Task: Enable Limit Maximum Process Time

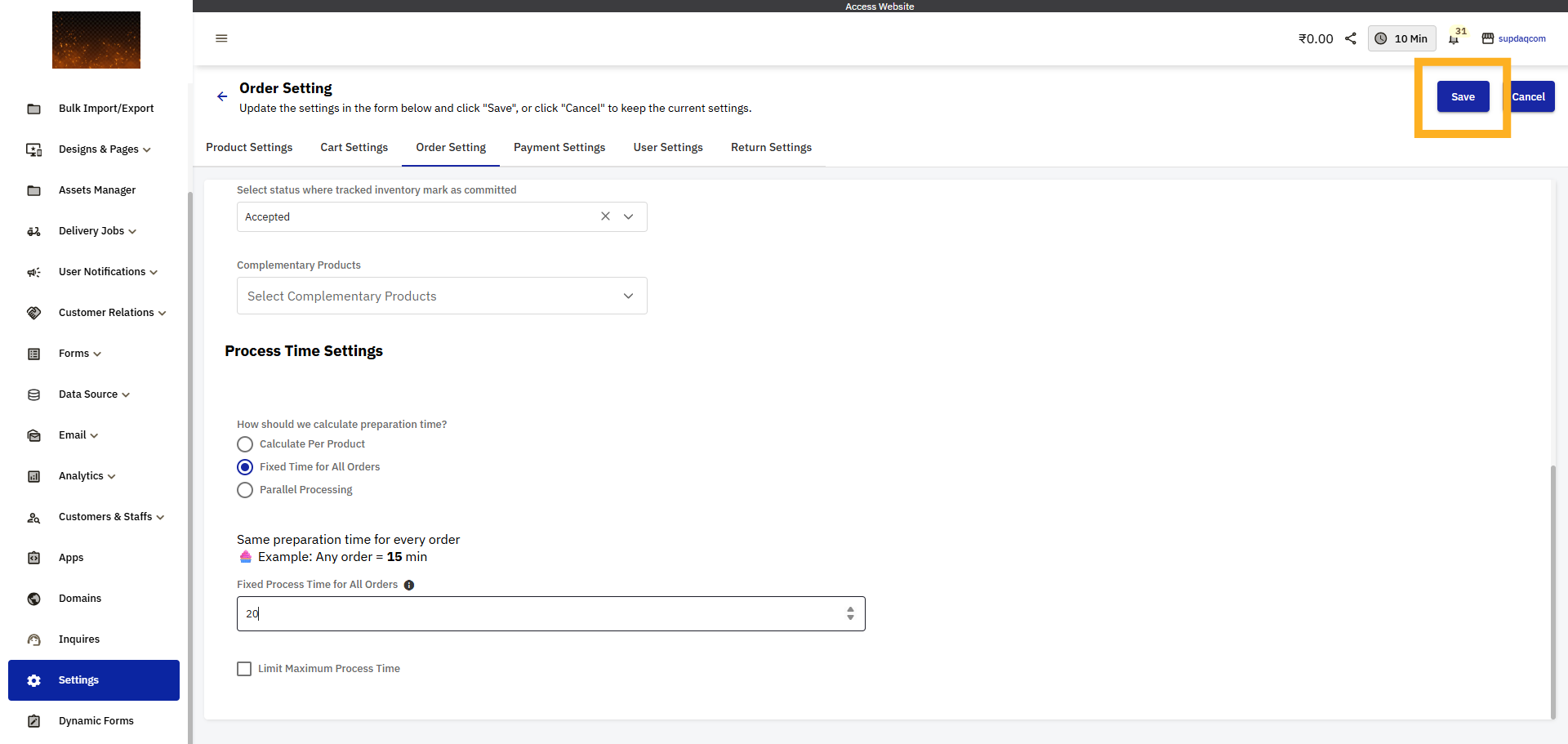Action: pos(243,668)
